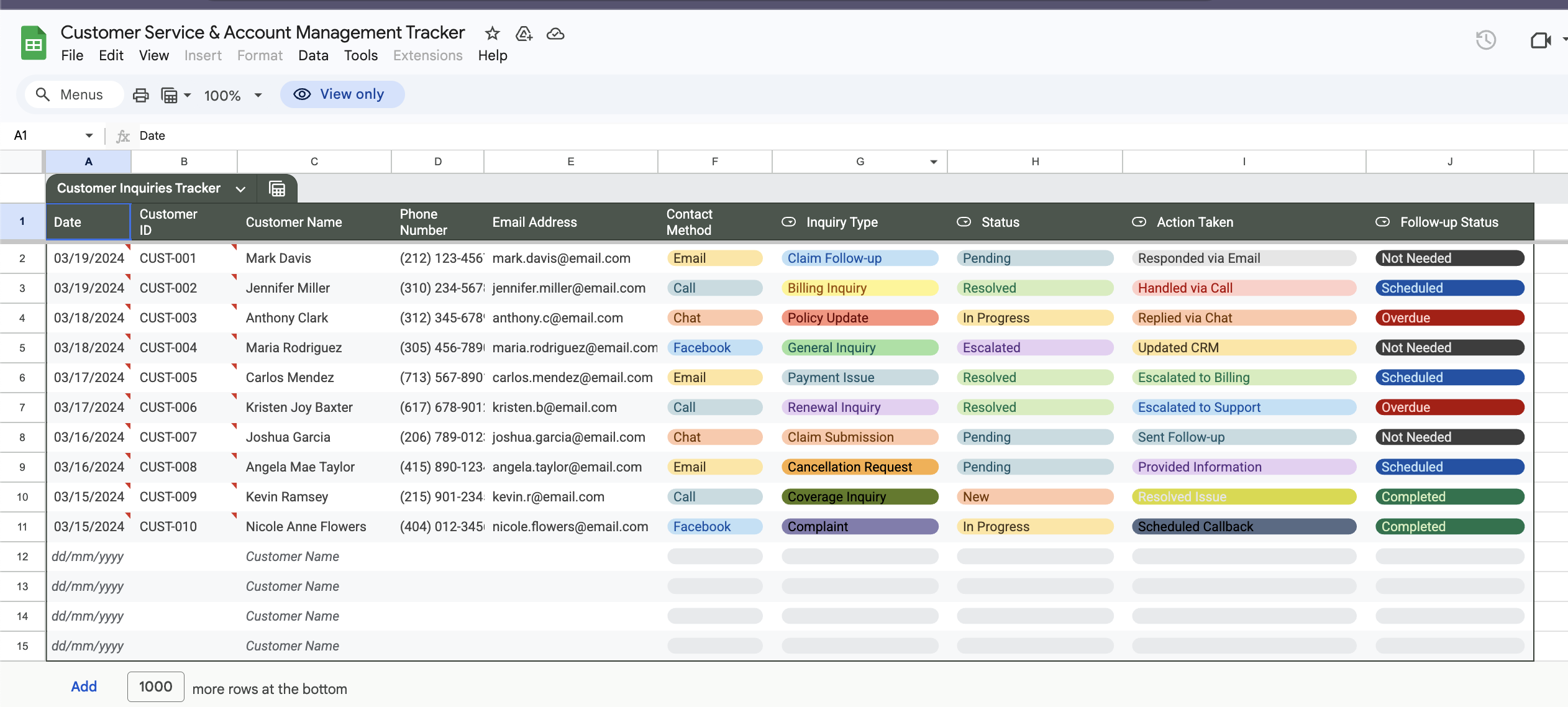This screenshot has height=707, width=1568.
Task: Click the Policy Update chip
Action: click(860, 318)
